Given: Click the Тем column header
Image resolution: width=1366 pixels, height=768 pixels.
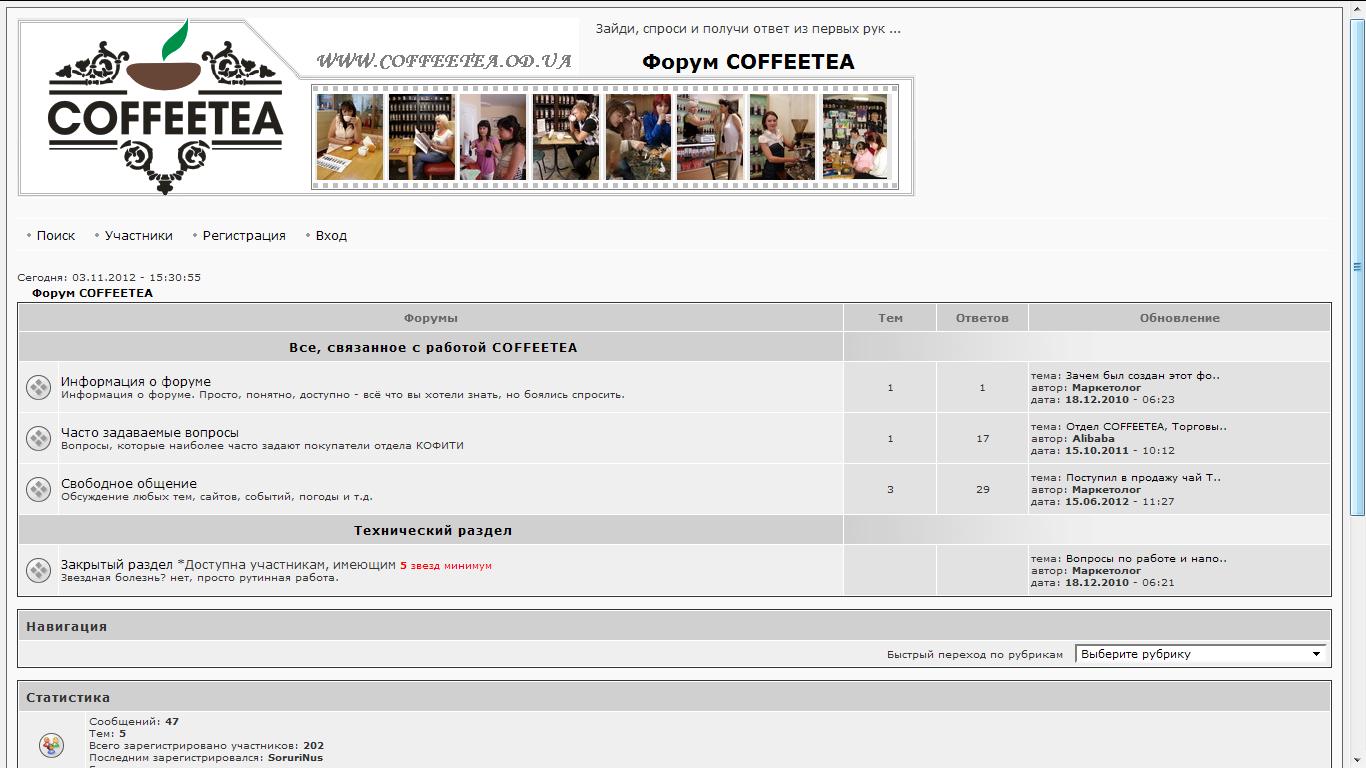Looking at the screenshot, I should pyautogui.click(x=890, y=318).
